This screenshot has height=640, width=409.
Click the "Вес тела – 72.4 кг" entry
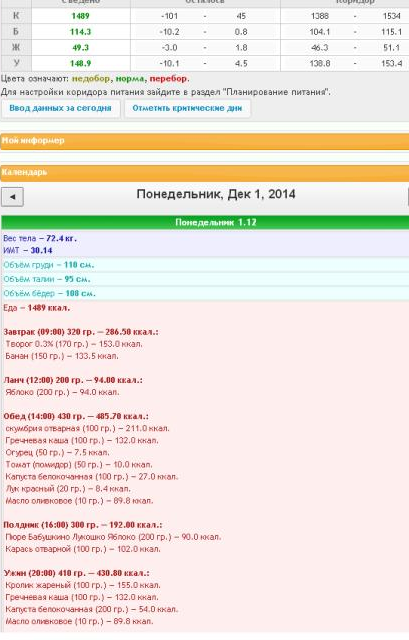(40, 238)
